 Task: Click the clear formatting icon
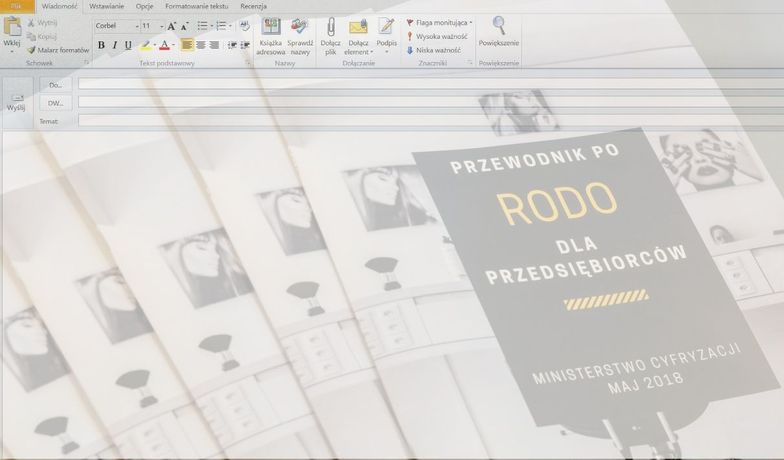(244, 26)
